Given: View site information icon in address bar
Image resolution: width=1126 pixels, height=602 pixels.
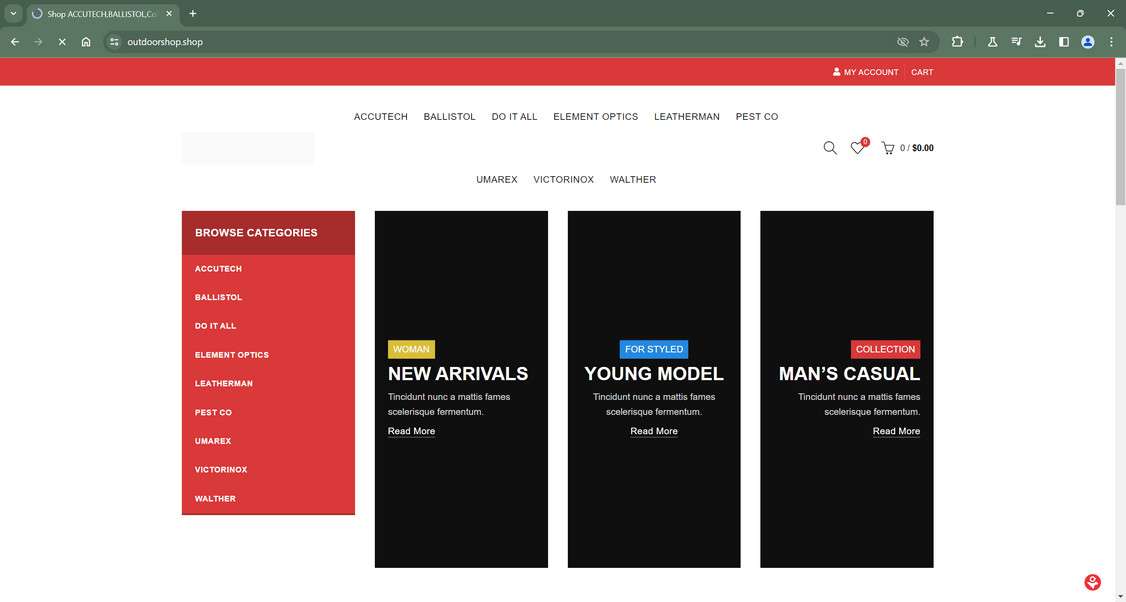Looking at the screenshot, I should click(x=114, y=42).
